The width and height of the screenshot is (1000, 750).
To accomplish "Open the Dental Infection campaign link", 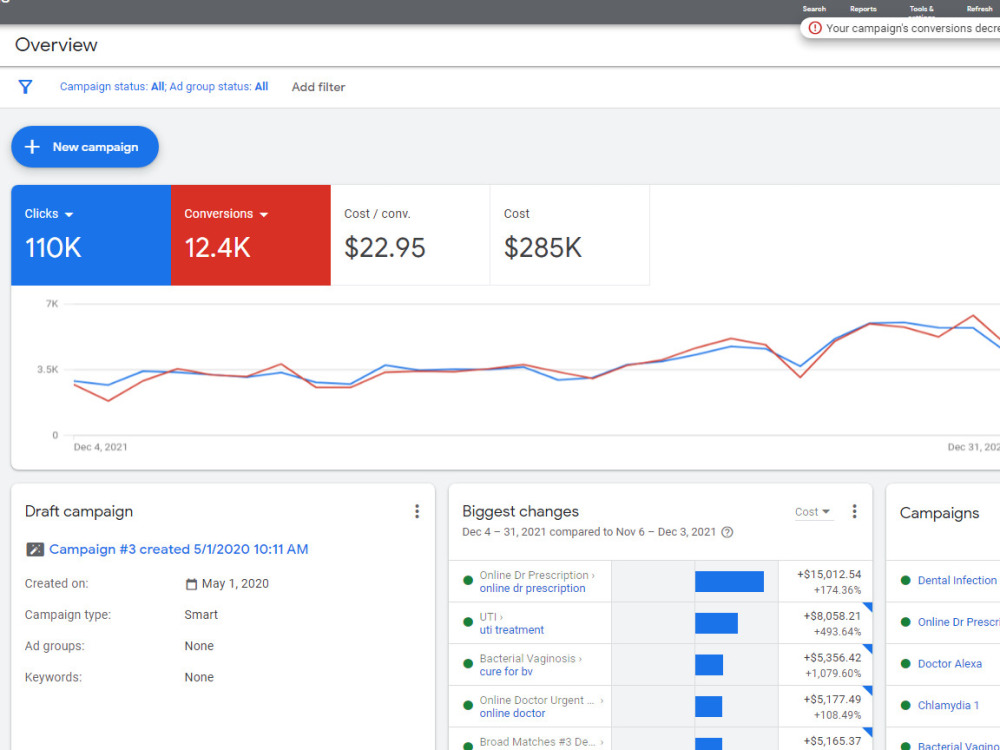I will 957,580.
